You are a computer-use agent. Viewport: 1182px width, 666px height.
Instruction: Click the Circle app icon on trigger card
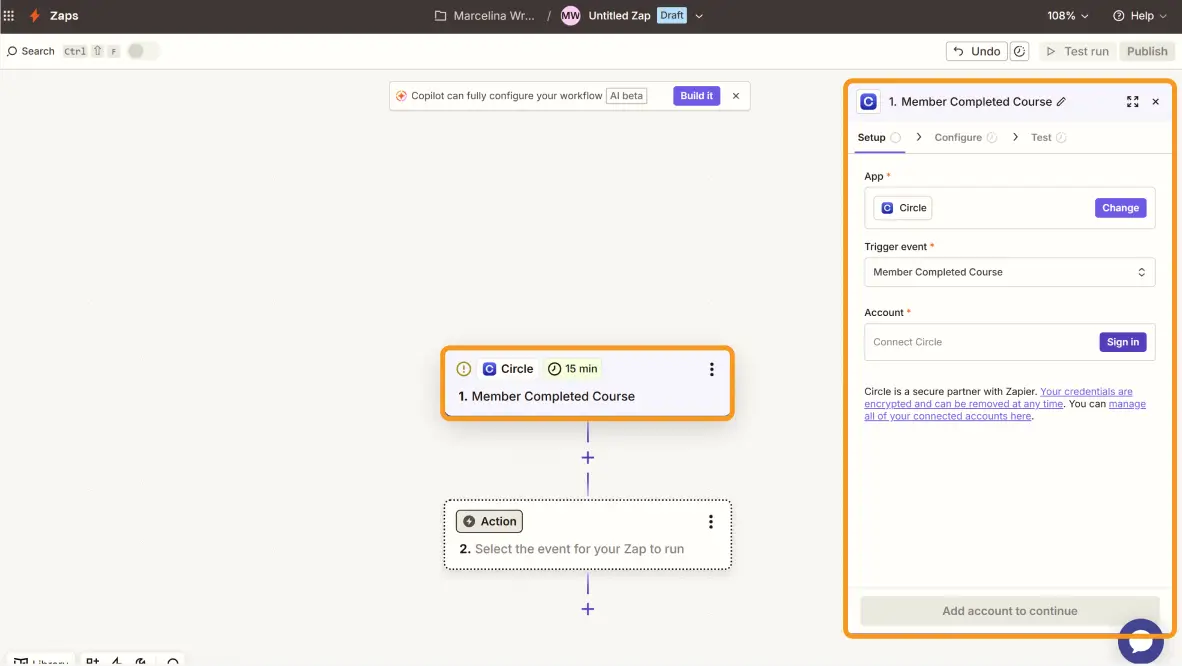(489, 369)
